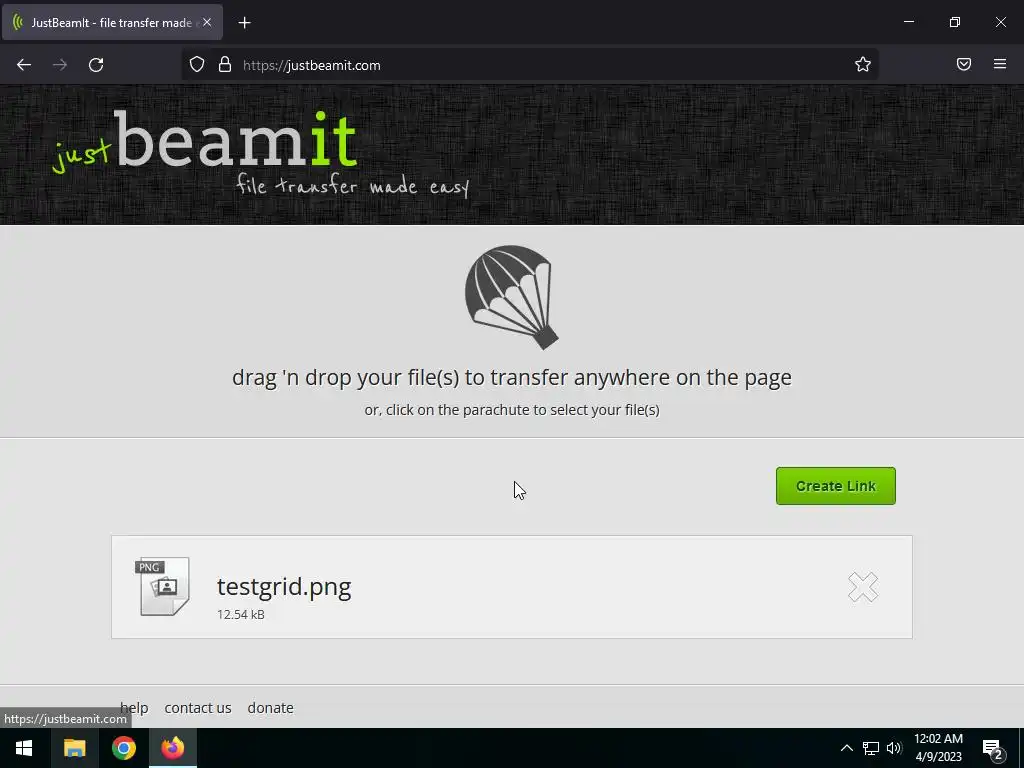Open a new tab with plus button
The width and height of the screenshot is (1024, 768).
244,23
